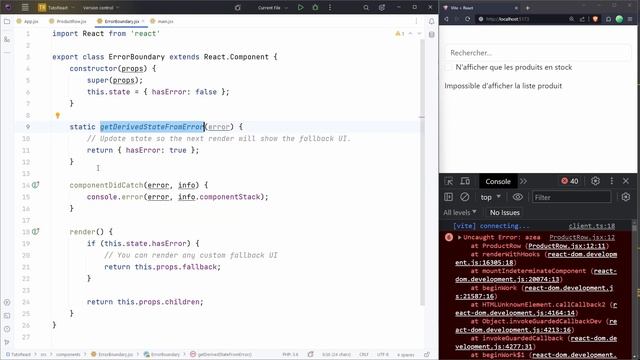Click the editor vertical scrollbar
Image resolution: width=640 pixels, height=360 pixels.
(422, 171)
